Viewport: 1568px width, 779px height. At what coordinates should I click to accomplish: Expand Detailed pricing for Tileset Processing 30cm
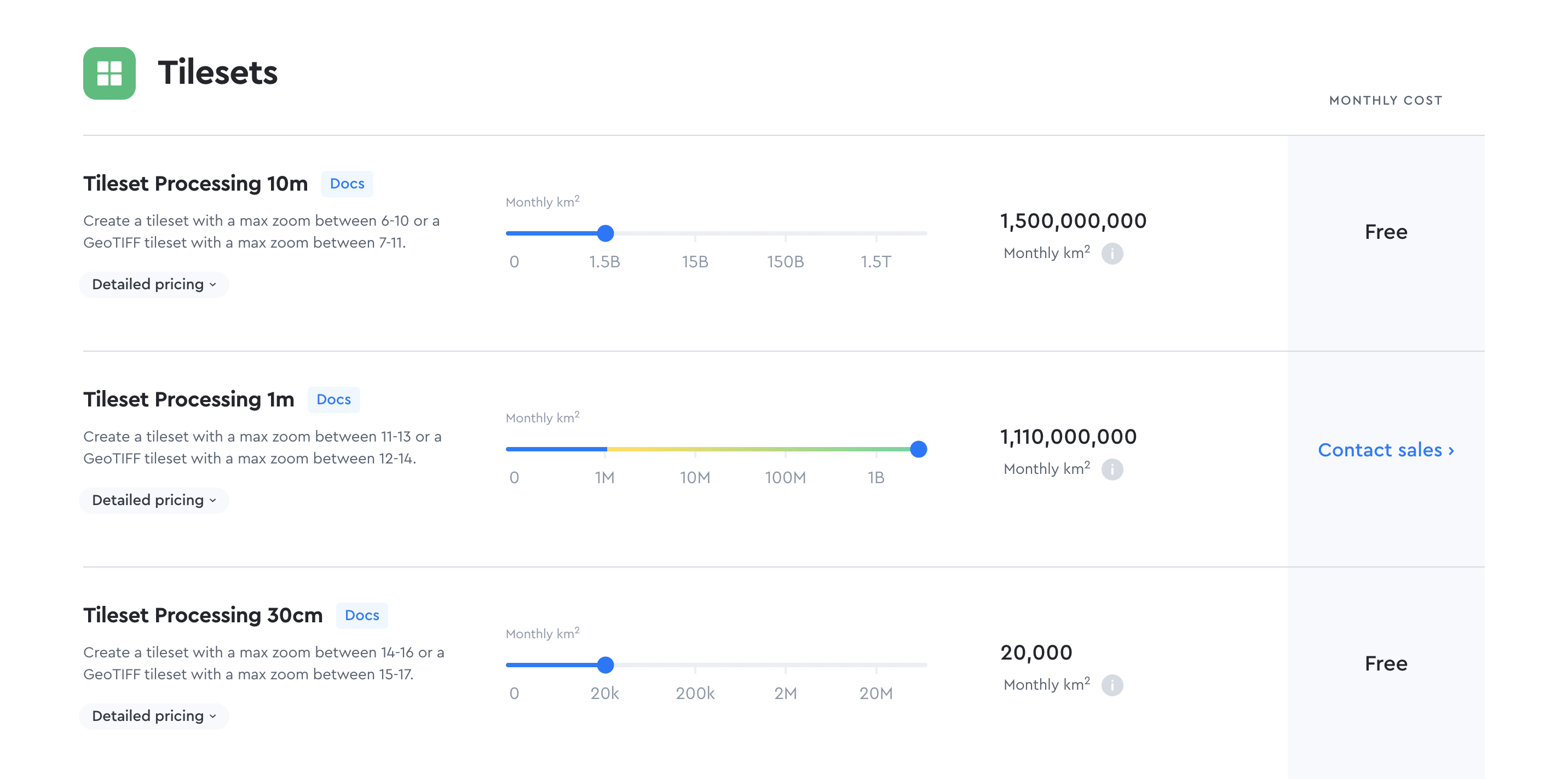click(153, 715)
